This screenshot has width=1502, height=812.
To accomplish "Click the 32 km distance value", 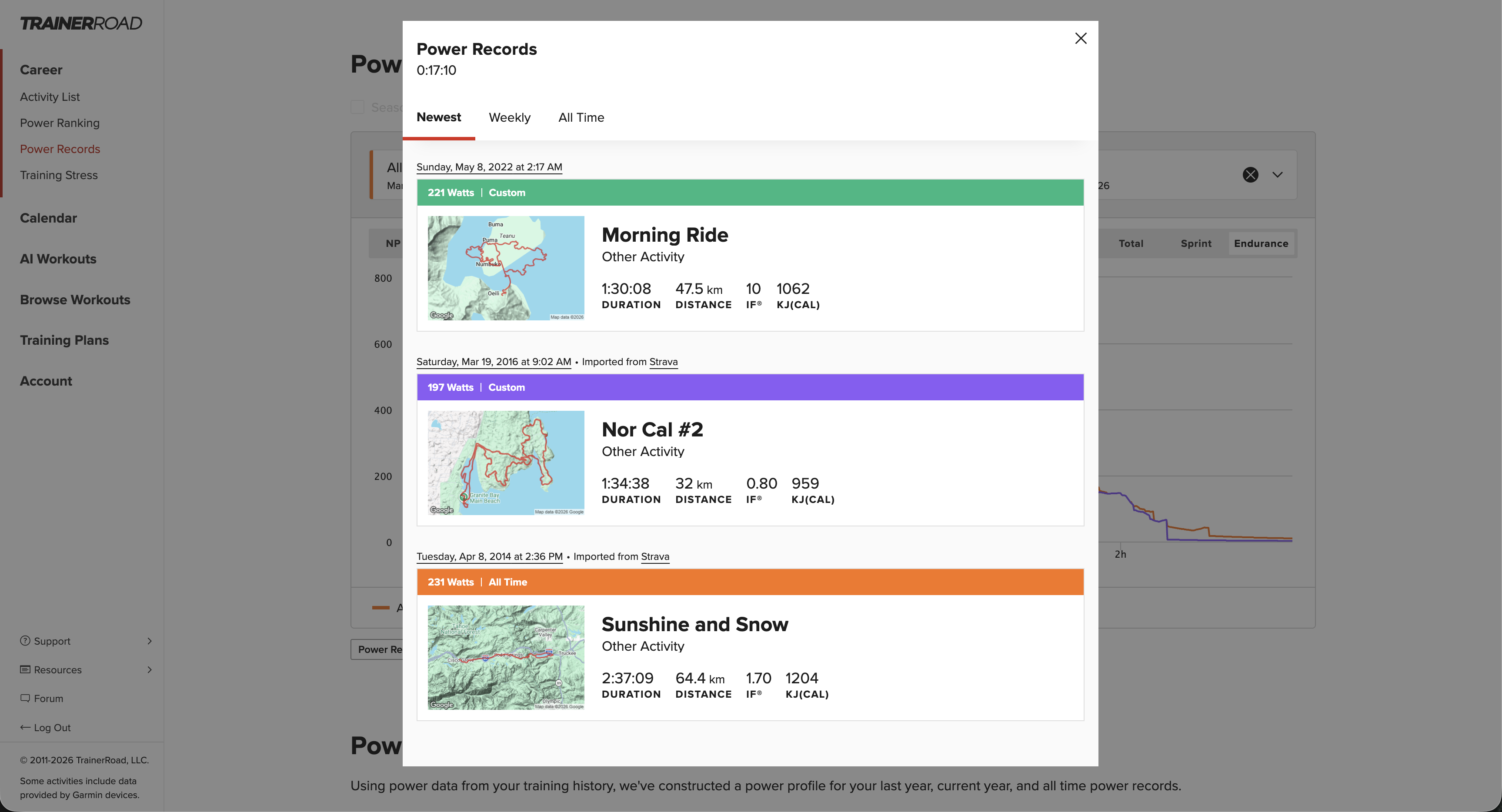I will [694, 484].
